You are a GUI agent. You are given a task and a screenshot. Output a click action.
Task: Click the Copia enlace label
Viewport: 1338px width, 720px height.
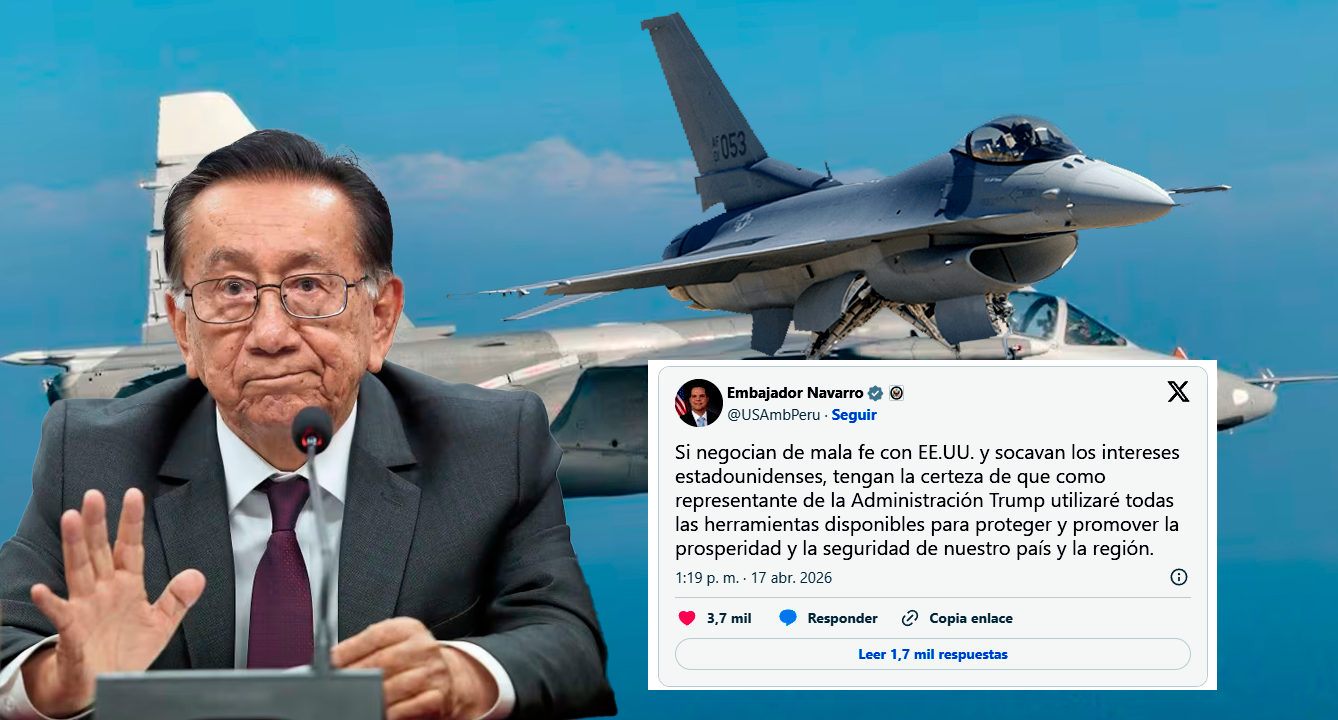pos(970,618)
